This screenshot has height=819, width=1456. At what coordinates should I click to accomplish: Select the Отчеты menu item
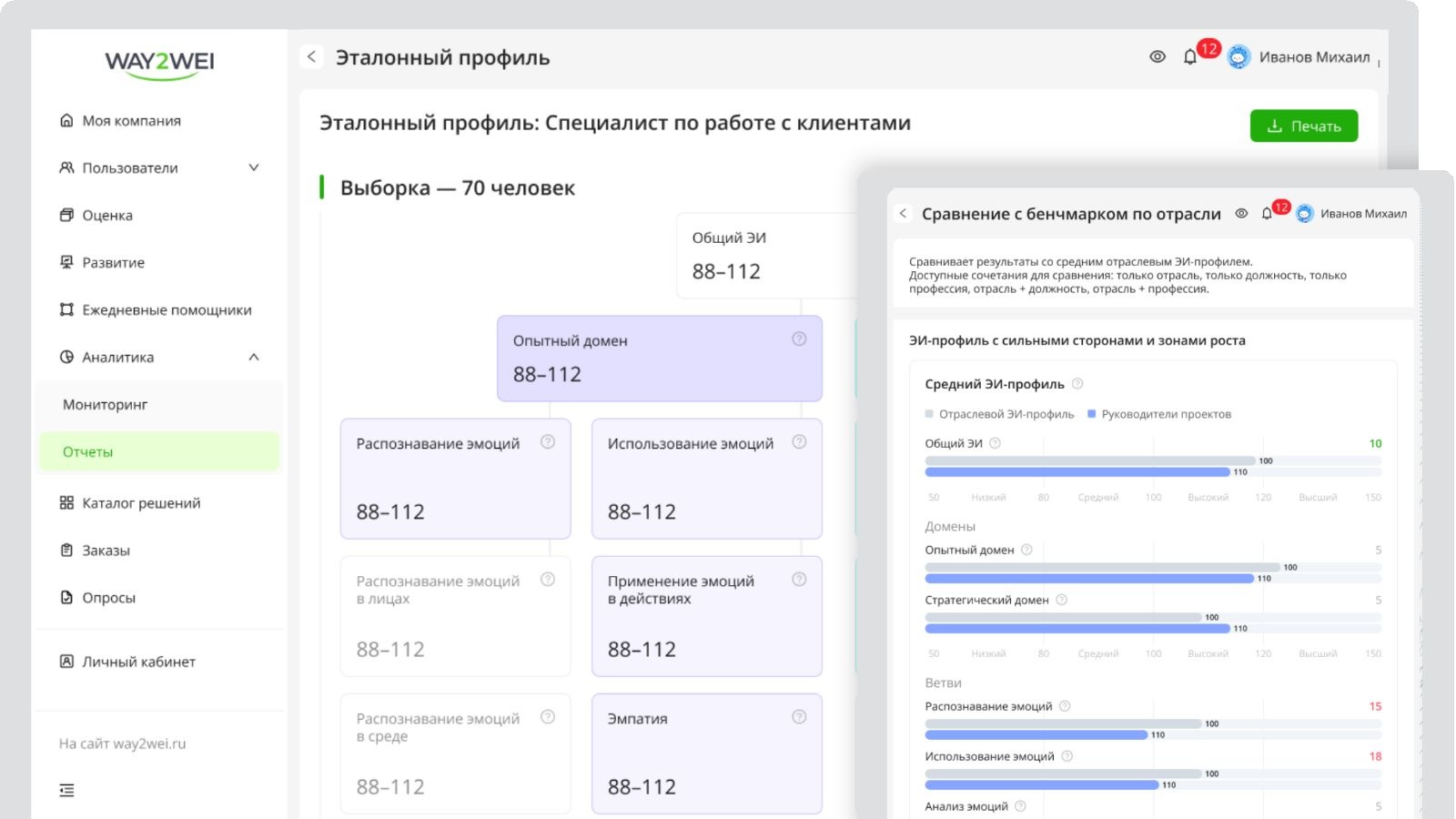159,451
